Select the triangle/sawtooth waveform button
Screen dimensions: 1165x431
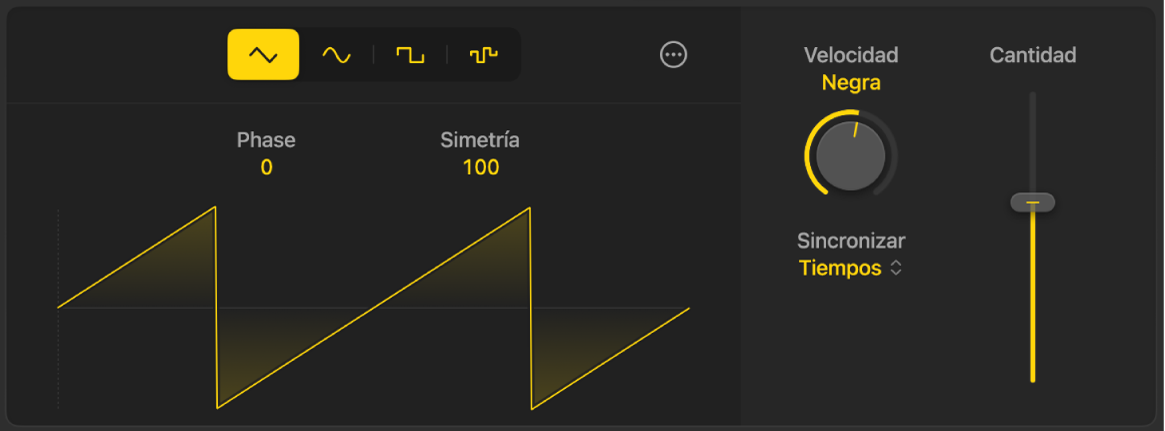tap(263, 55)
